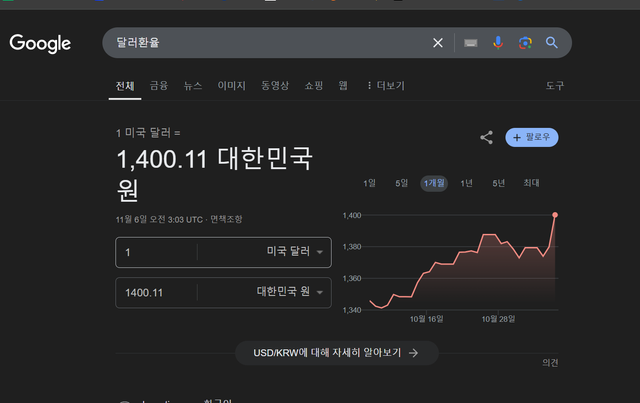Open USD/KRW에 대해 자세히 알아보기 link
Viewport: 640px width, 403px height.
click(x=335, y=352)
